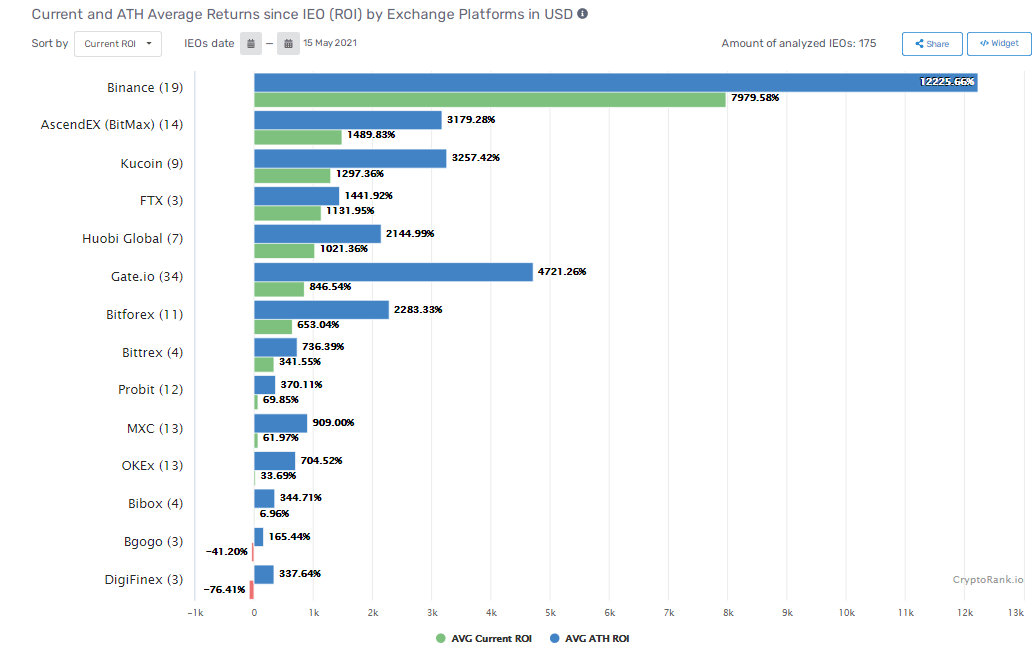
Task: Click the MXC (13) label
Action: (155, 429)
